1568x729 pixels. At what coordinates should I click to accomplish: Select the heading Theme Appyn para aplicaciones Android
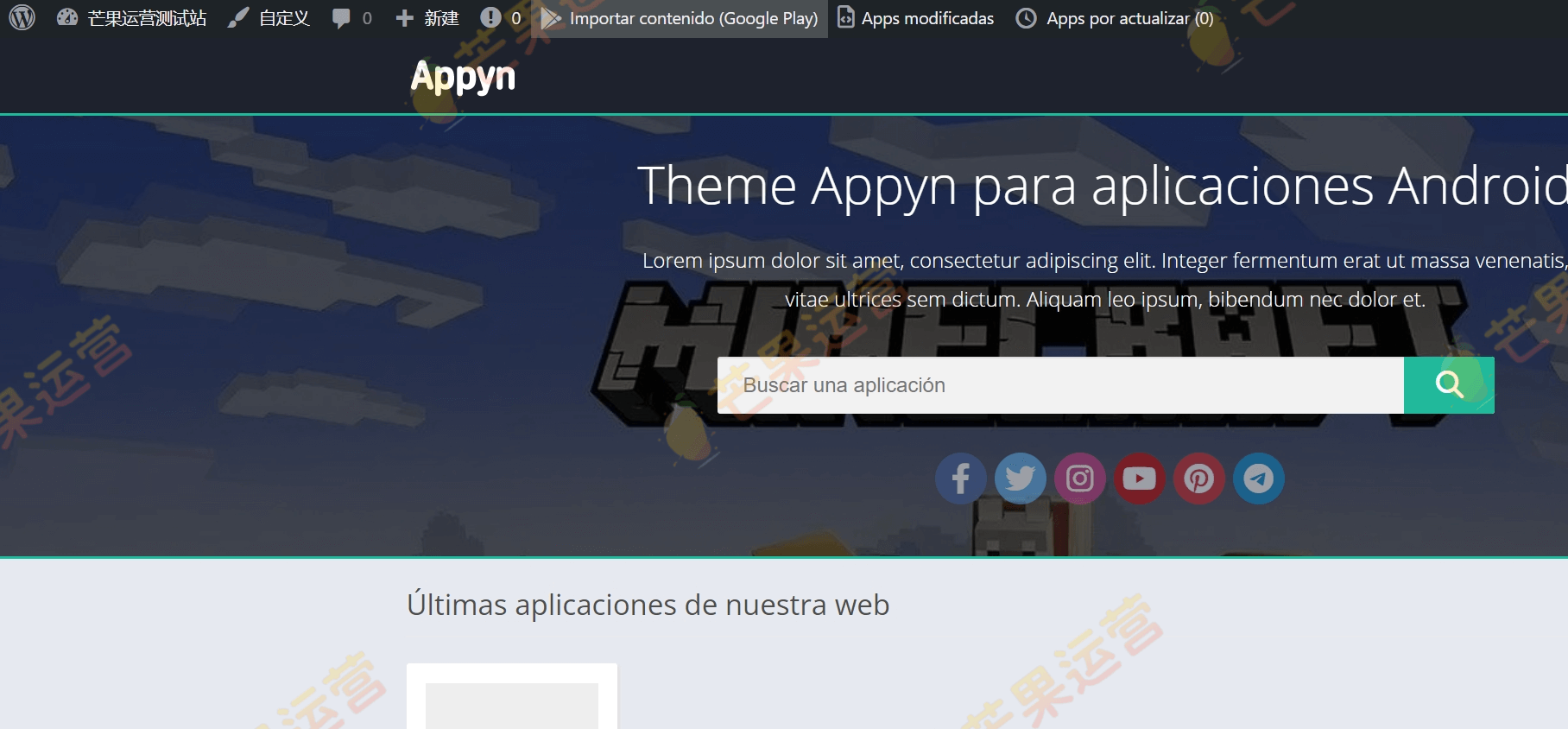pos(1103,186)
